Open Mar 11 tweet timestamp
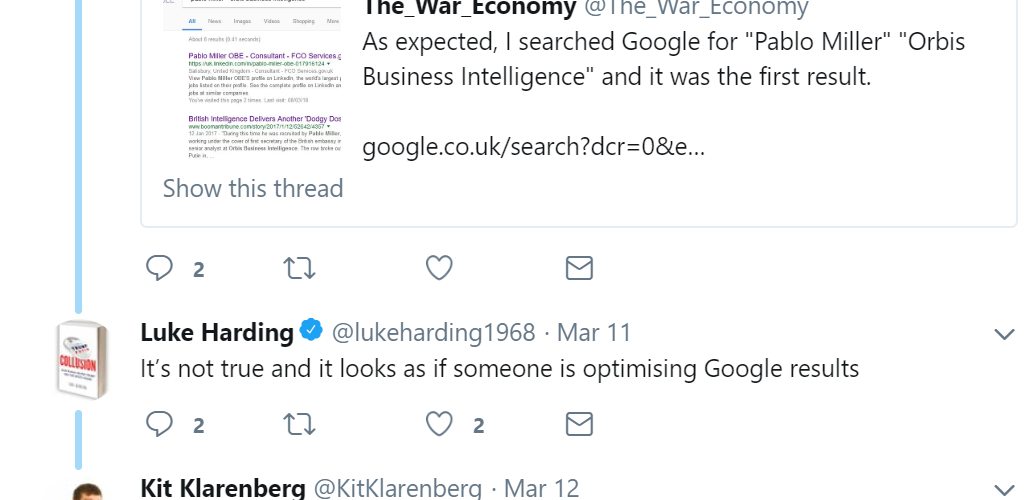The image size is (1032, 500). 594,332
